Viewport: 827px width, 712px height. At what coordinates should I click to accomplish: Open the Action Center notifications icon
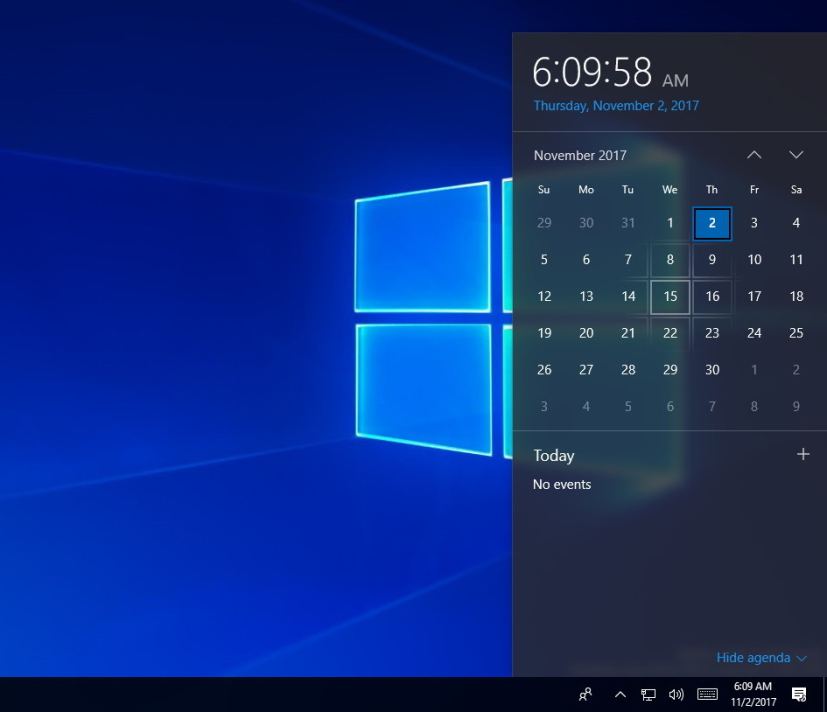799,694
